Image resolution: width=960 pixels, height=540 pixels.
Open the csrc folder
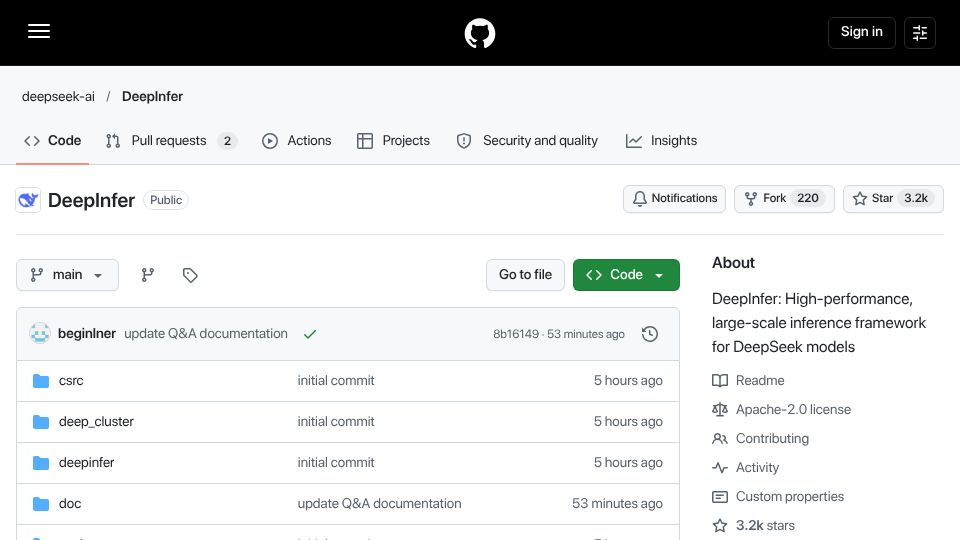[x=71, y=381]
